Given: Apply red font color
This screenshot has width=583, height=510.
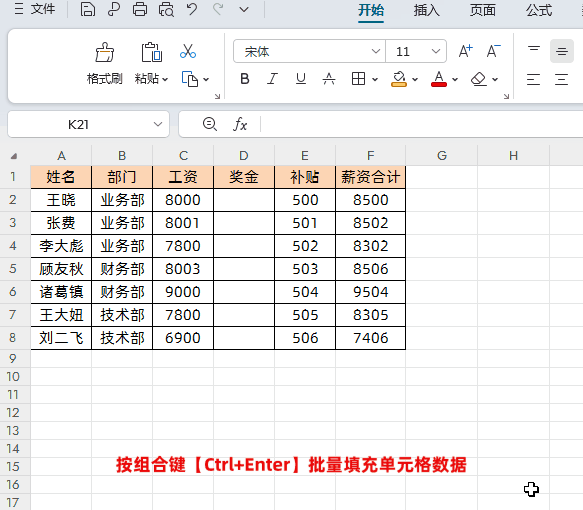Looking at the screenshot, I should (439, 79).
